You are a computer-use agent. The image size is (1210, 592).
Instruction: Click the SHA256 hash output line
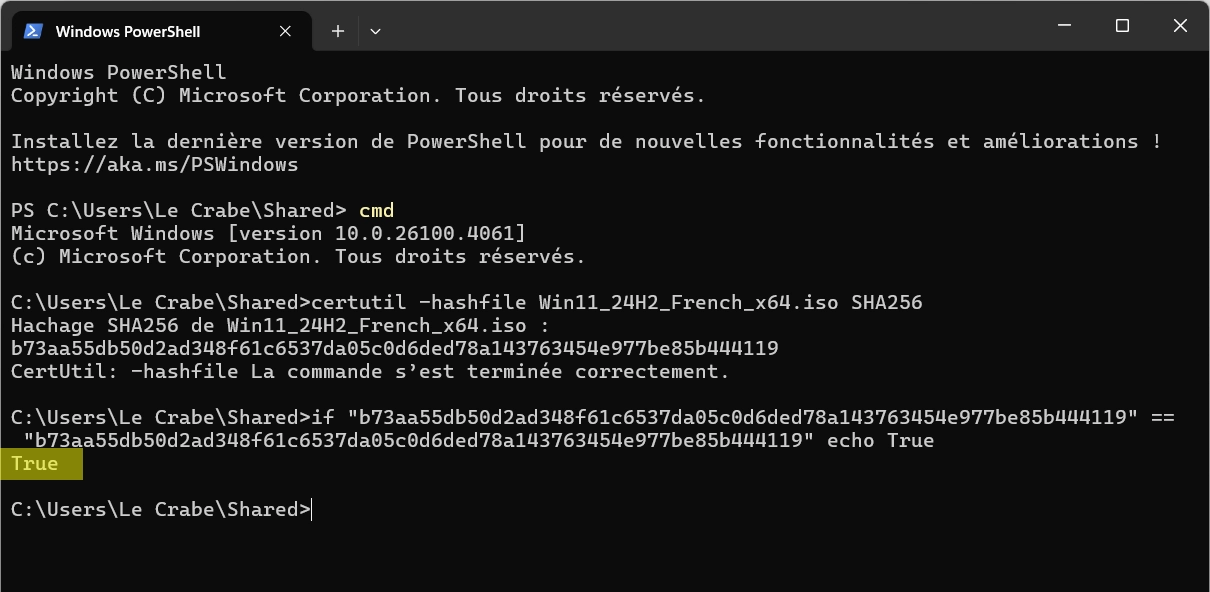pyautogui.click(x=395, y=348)
